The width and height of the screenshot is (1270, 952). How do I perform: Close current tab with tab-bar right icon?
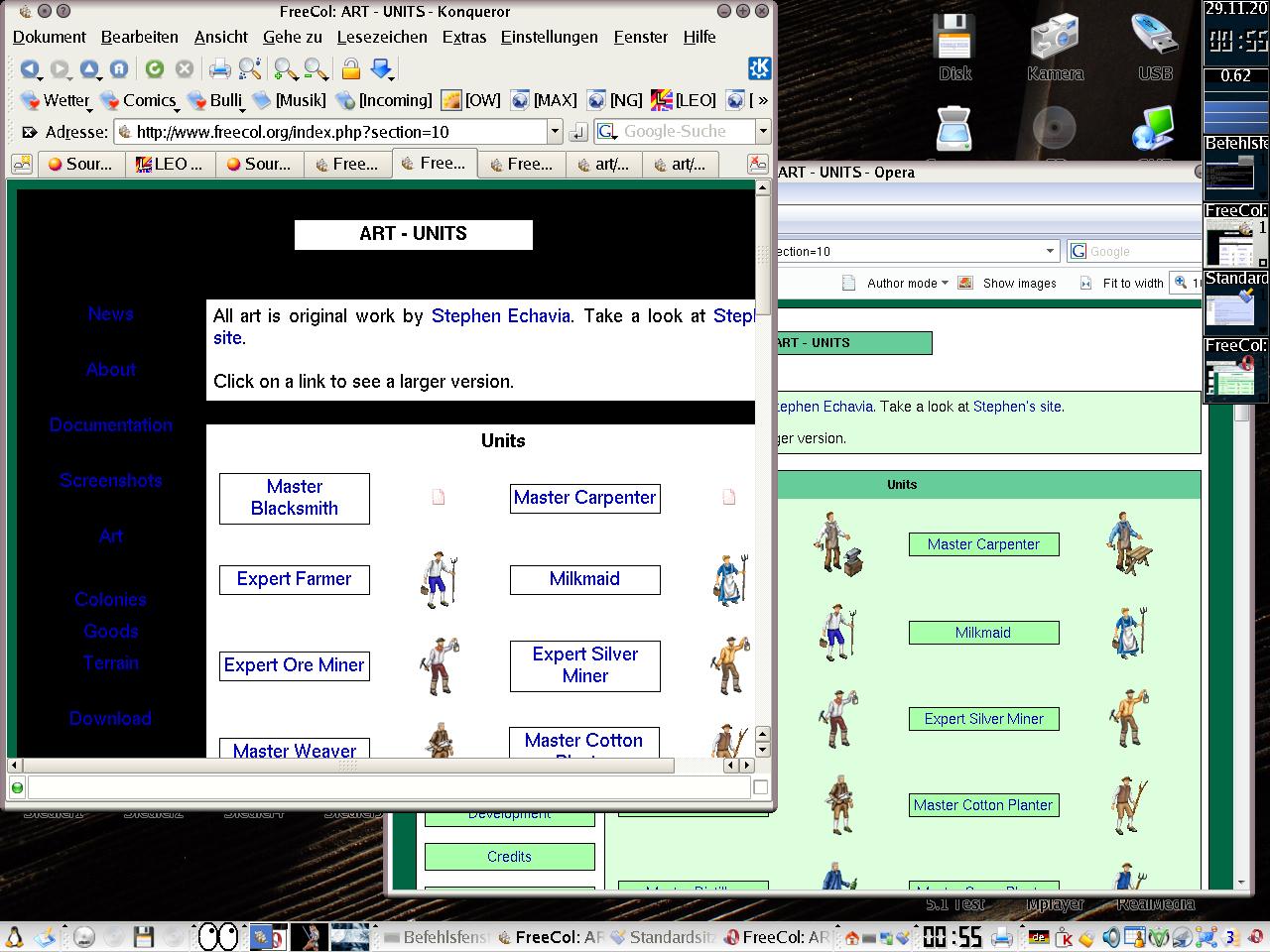click(x=758, y=165)
